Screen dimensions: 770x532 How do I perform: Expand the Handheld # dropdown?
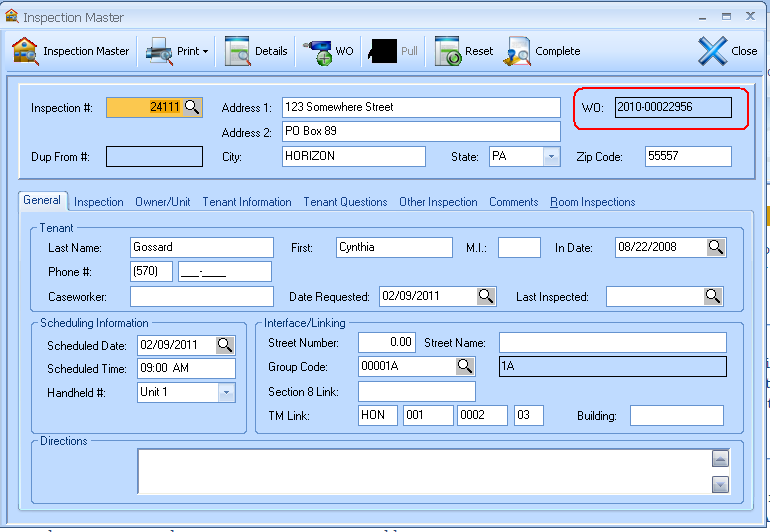pyautogui.click(x=226, y=393)
